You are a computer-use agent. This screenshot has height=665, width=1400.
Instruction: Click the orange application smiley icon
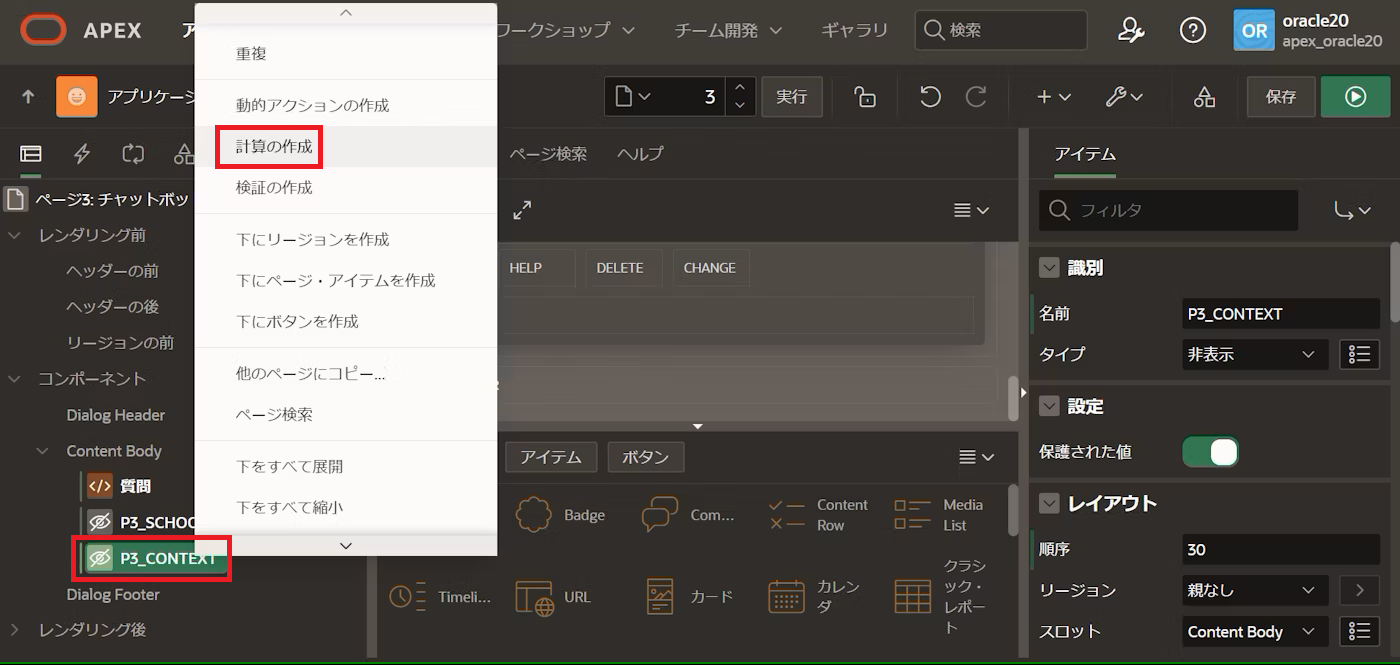click(77, 97)
